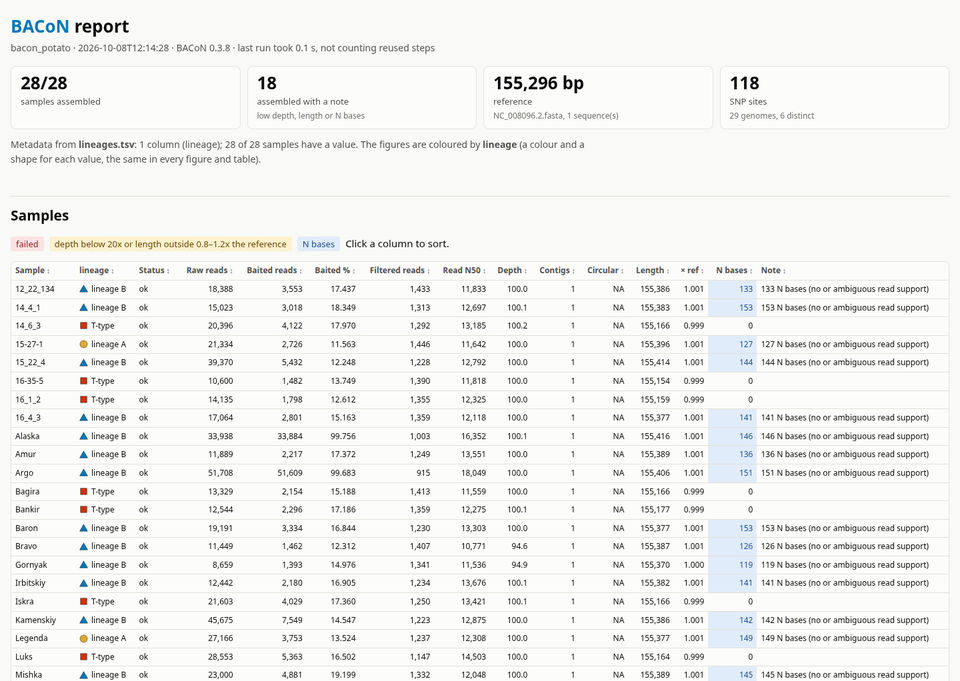960x681 pixels.
Task: Sort by Circular column header
Action: [x=605, y=270]
